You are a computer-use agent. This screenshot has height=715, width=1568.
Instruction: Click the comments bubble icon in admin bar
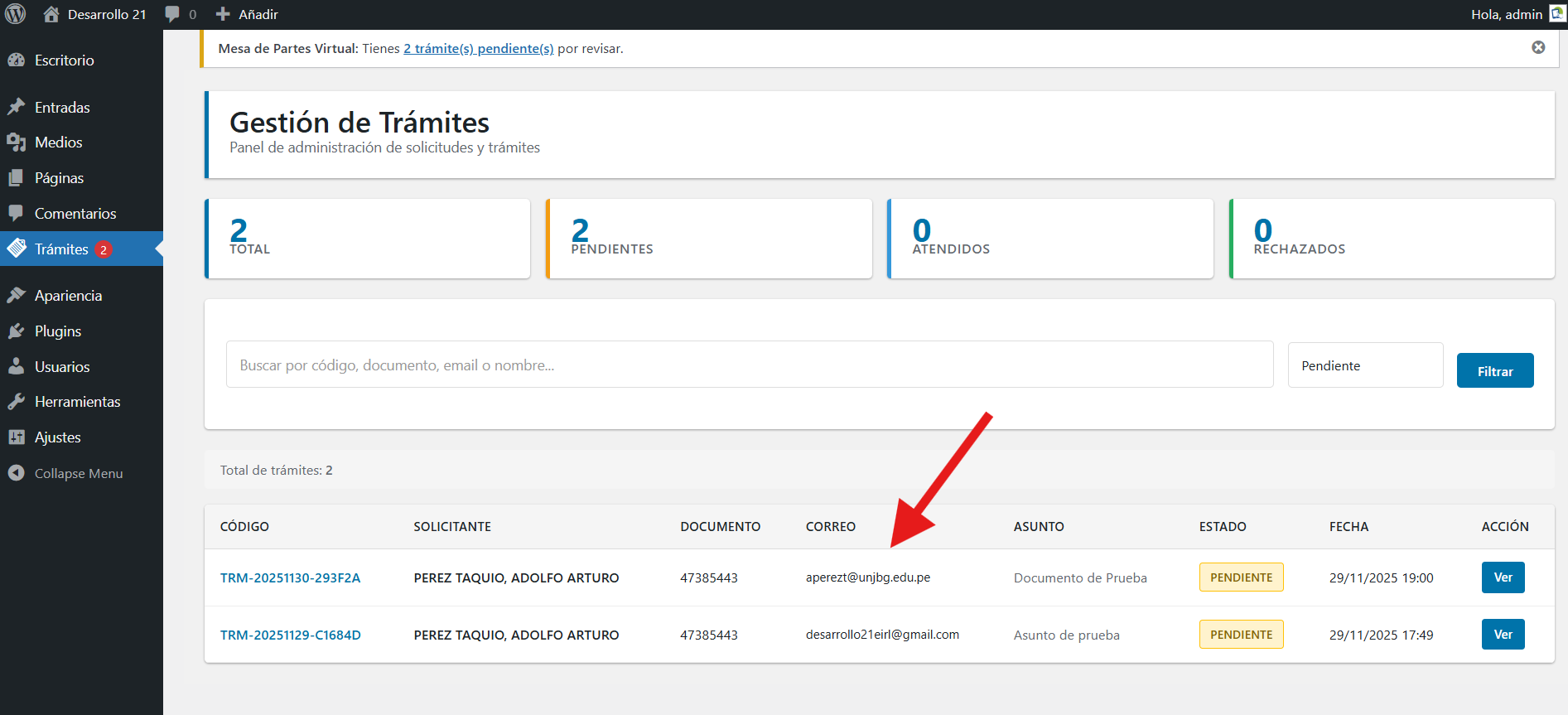tap(172, 14)
